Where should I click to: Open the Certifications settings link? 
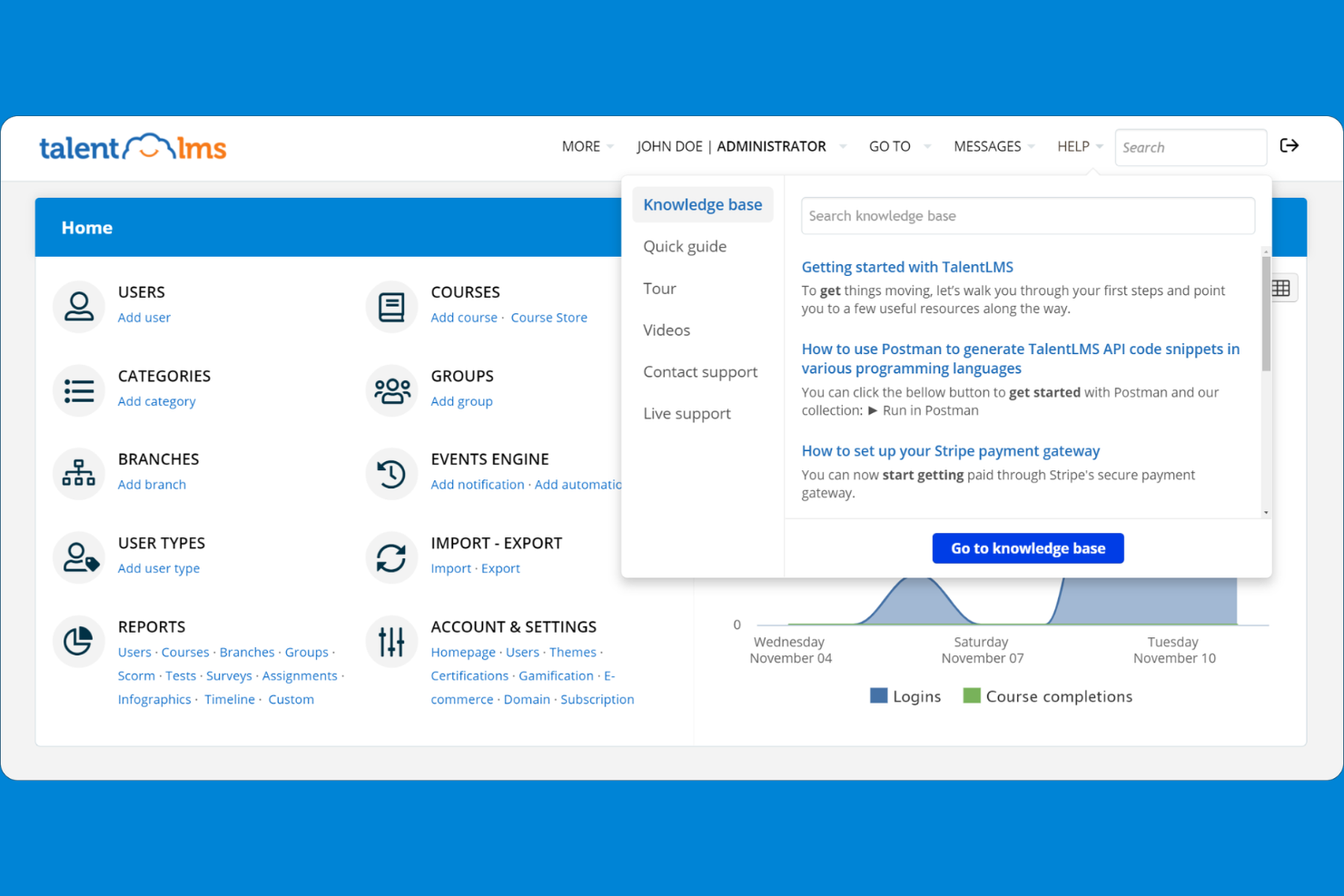469,675
